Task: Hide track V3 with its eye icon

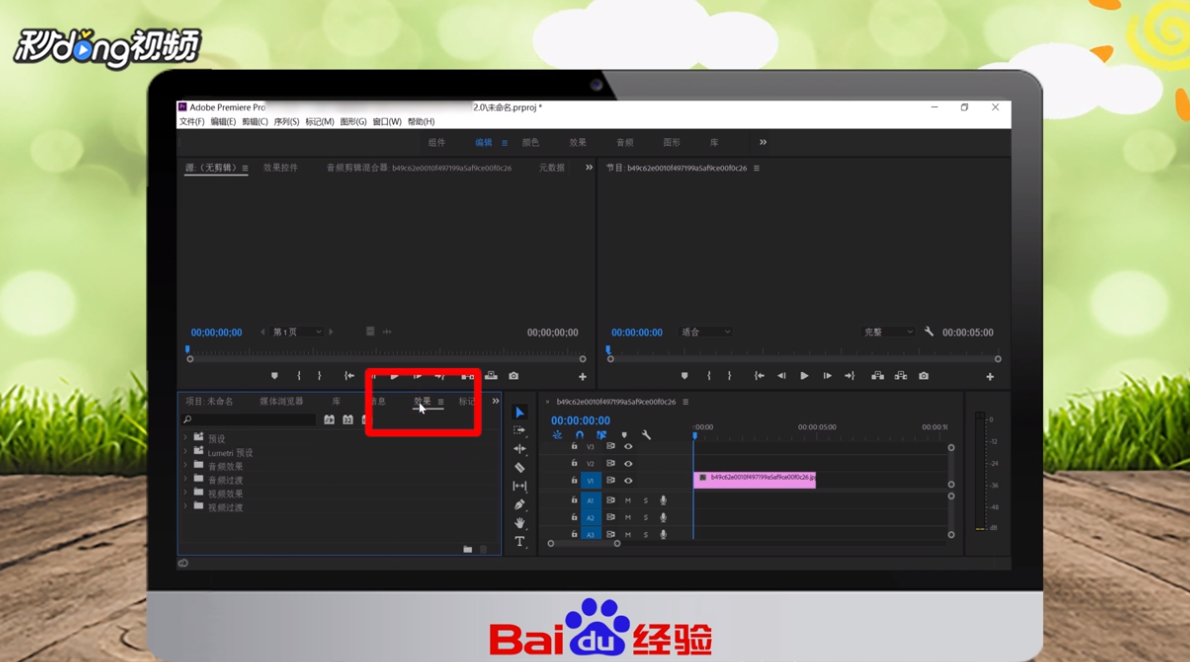Action: [628, 446]
